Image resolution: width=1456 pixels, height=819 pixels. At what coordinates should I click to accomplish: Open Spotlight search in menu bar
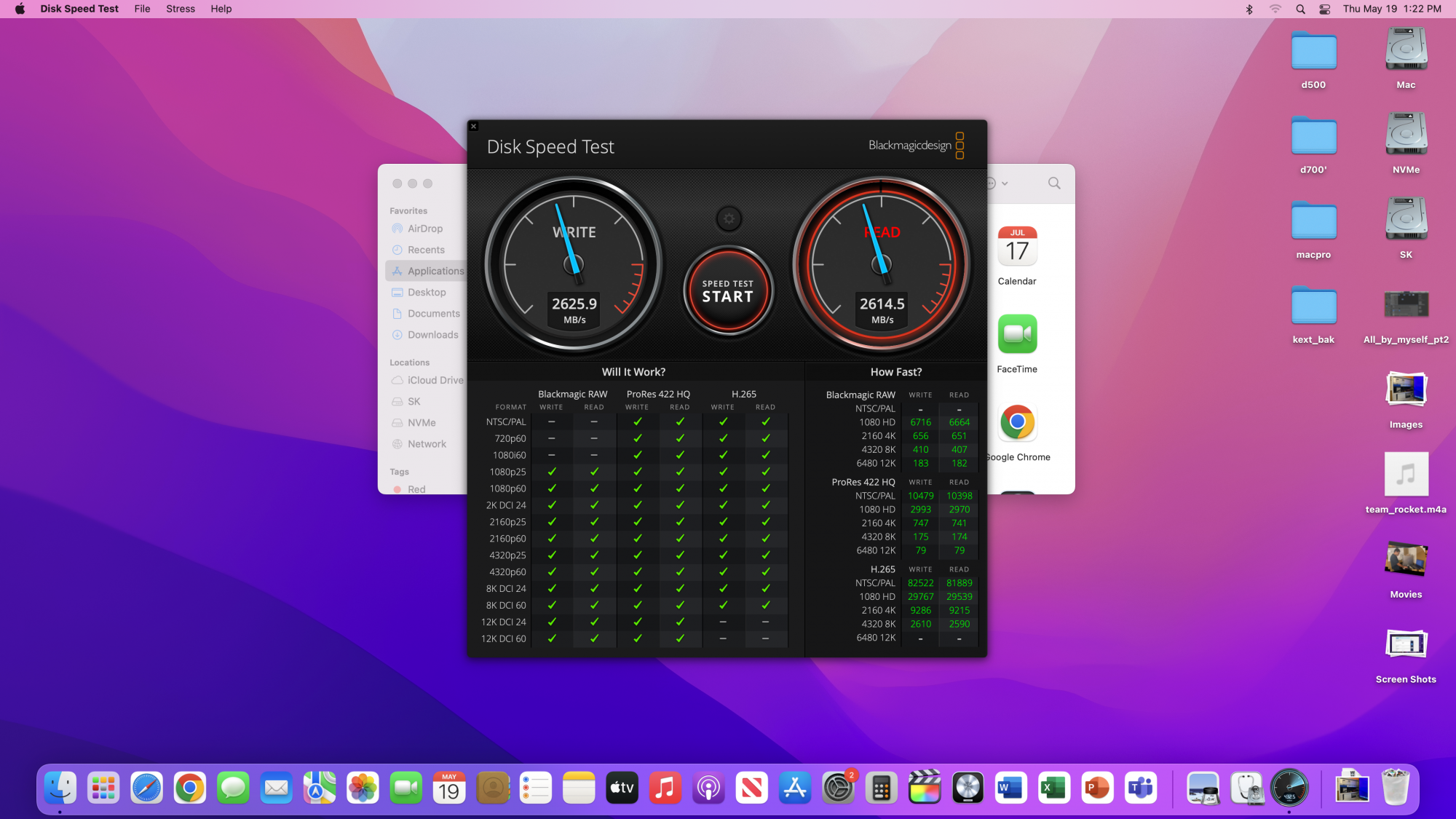[x=1300, y=9]
